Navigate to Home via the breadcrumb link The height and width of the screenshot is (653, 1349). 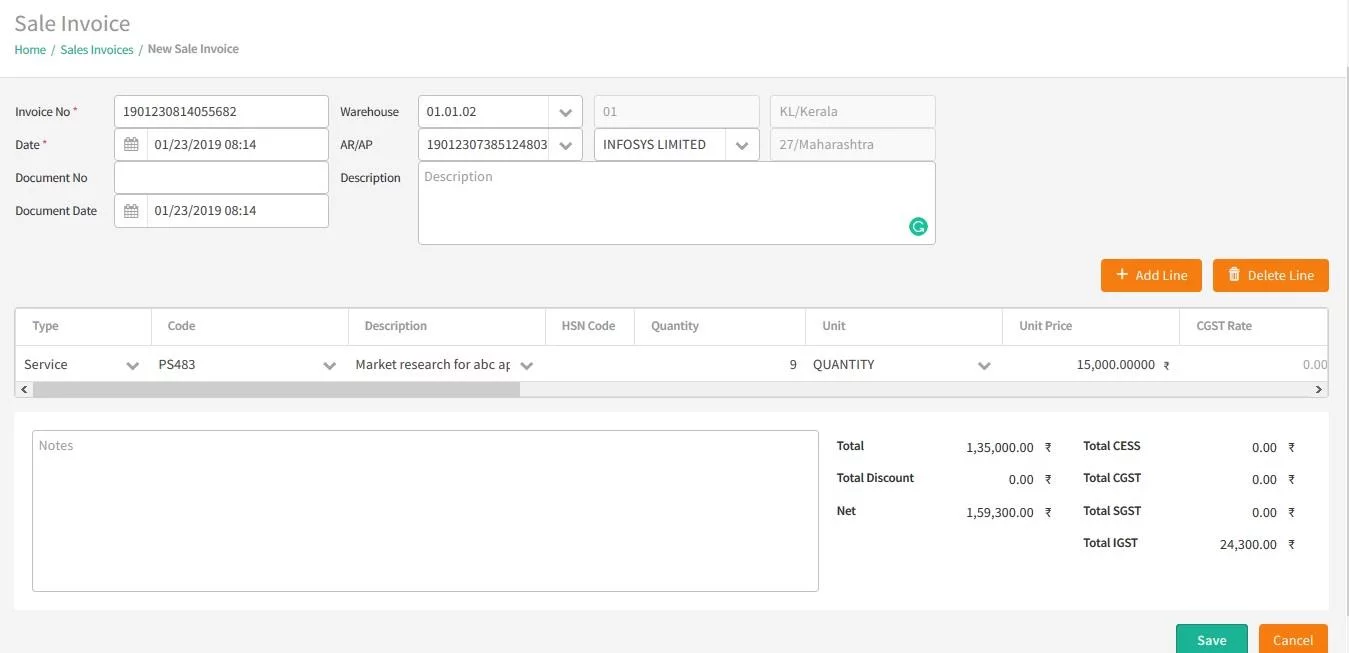click(x=29, y=48)
